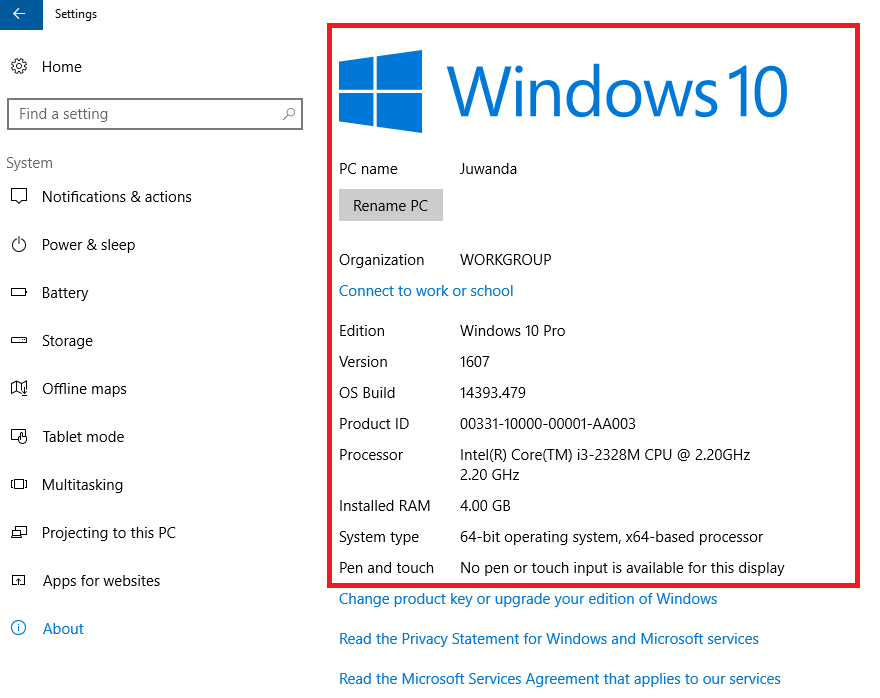This screenshot has width=880, height=698.
Task: Click the Home gear icon
Action: click(x=19, y=66)
